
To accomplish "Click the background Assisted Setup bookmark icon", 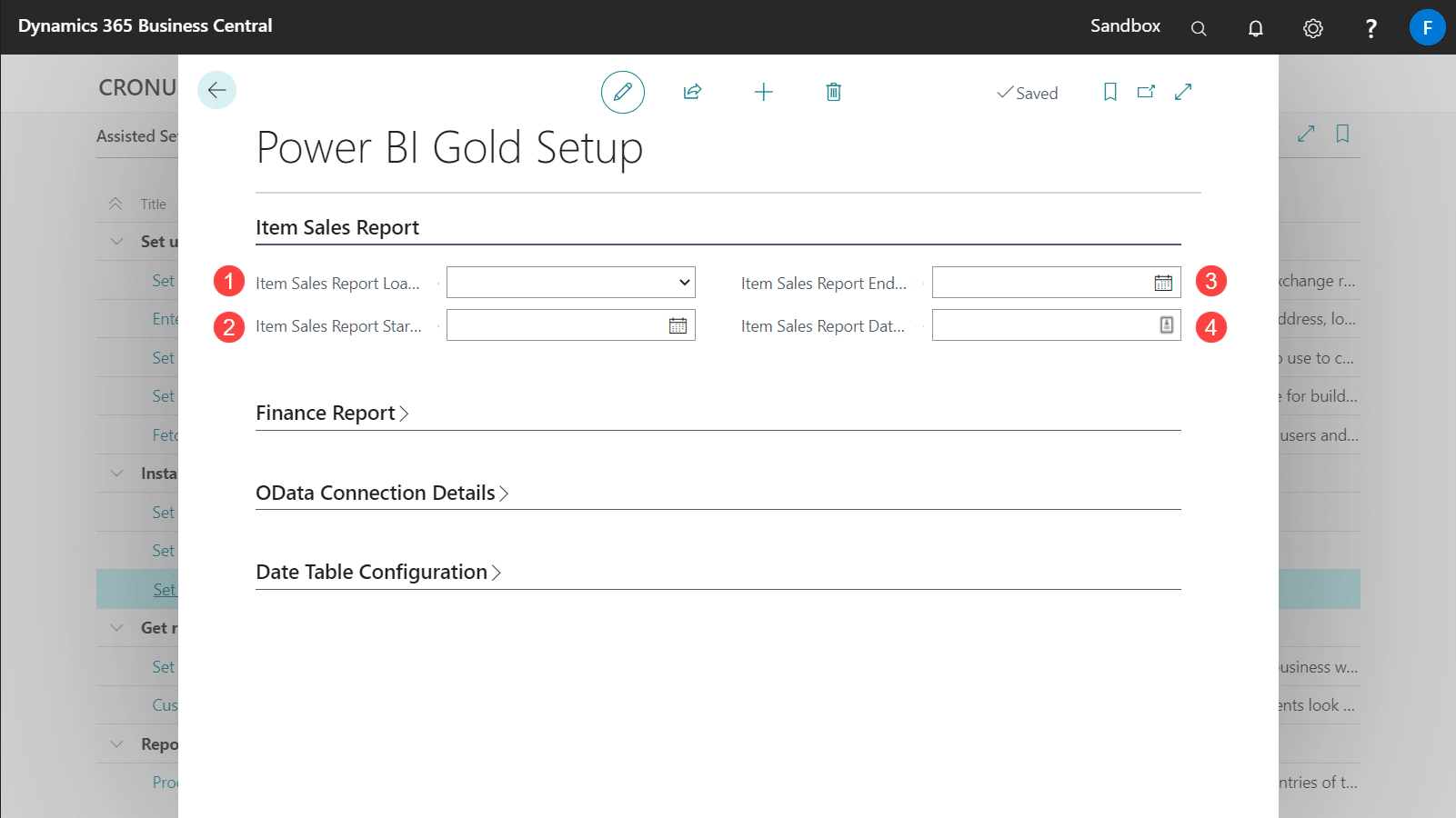I will tap(1342, 134).
